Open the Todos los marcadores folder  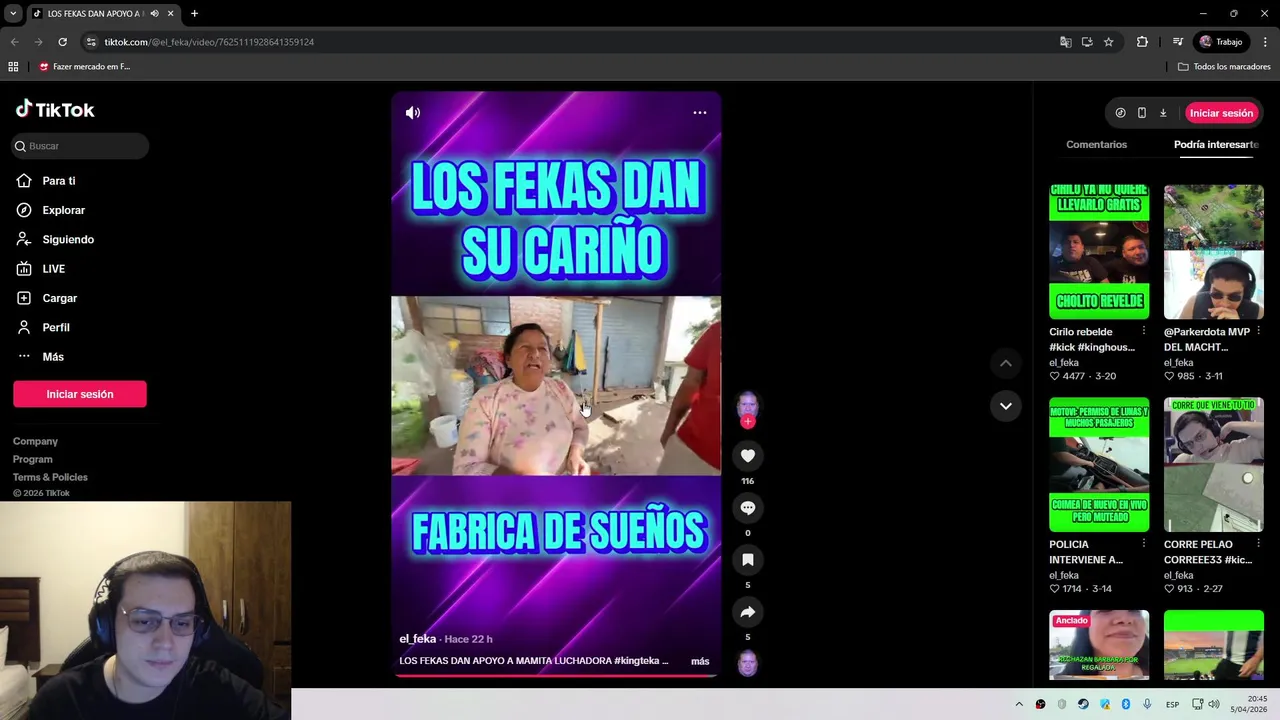(1224, 67)
